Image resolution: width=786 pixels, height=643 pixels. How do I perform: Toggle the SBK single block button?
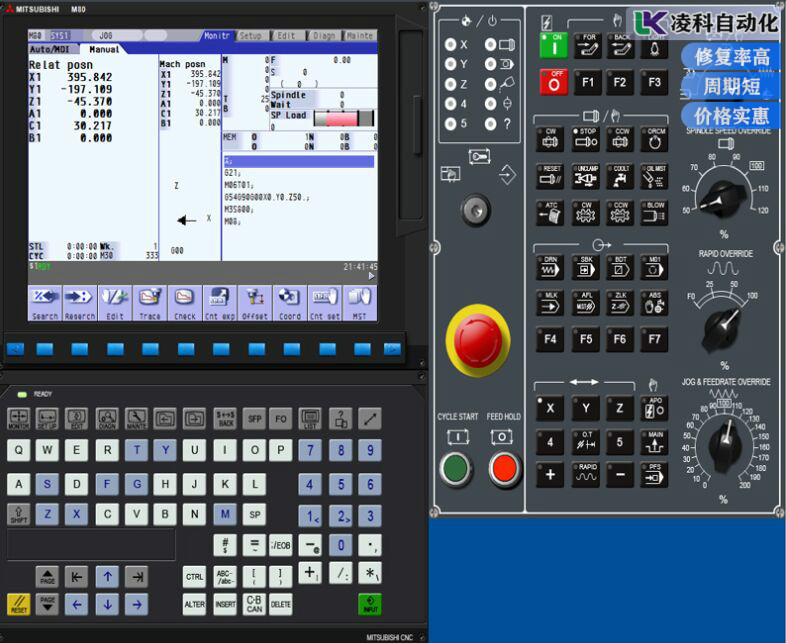coord(585,267)
